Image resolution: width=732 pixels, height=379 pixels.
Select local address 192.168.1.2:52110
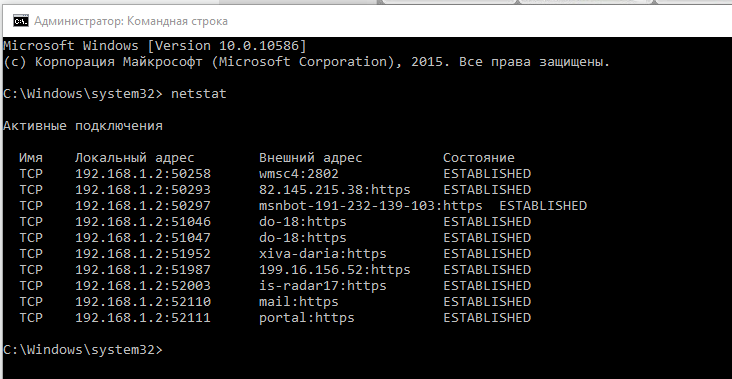[143, 302]
